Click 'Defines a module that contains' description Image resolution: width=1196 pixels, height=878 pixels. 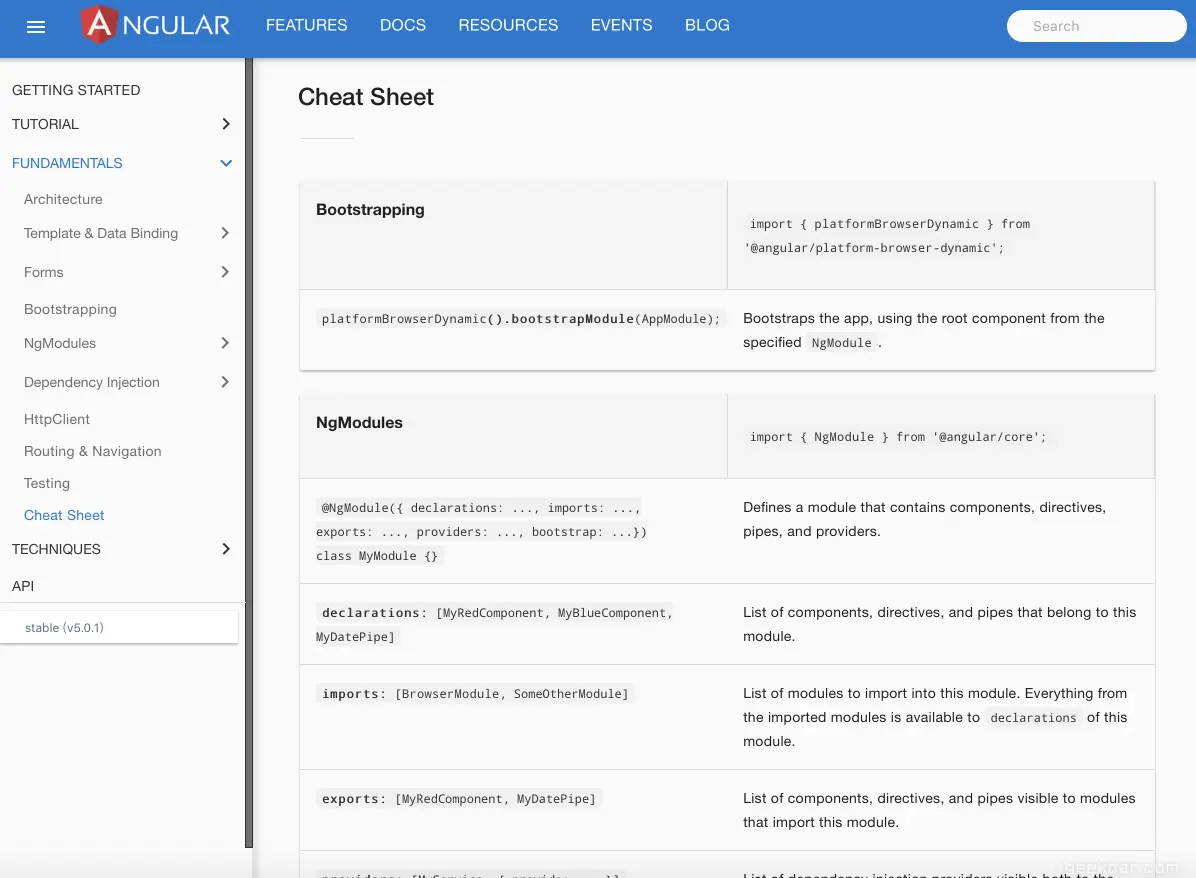pos(924,519)
